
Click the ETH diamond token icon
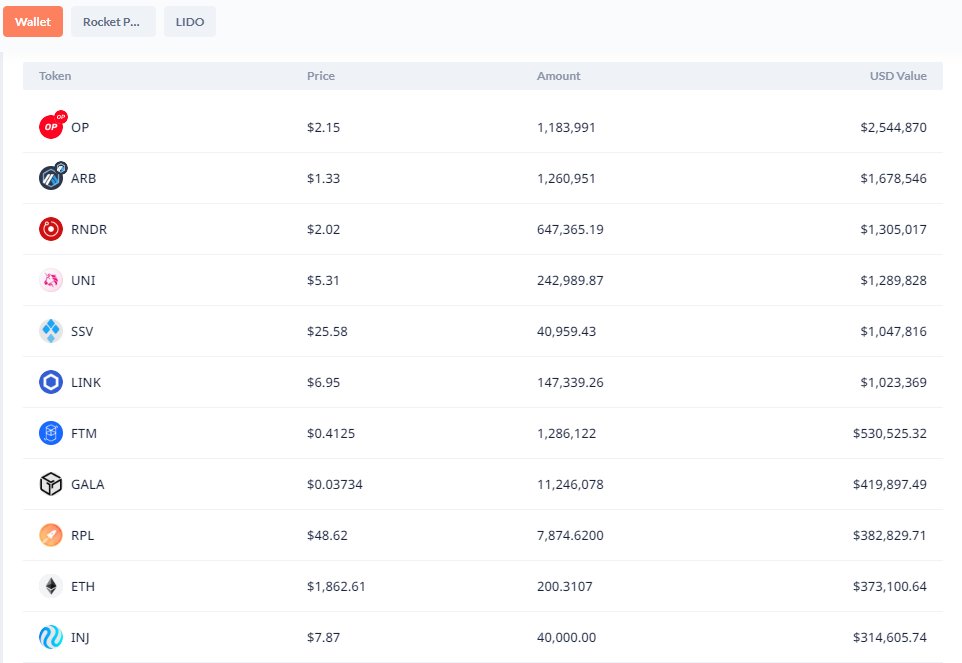click(x=51, y=586)
